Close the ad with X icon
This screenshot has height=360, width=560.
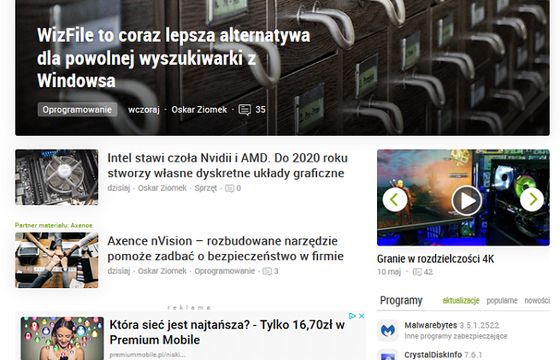(x=361, y=316)
